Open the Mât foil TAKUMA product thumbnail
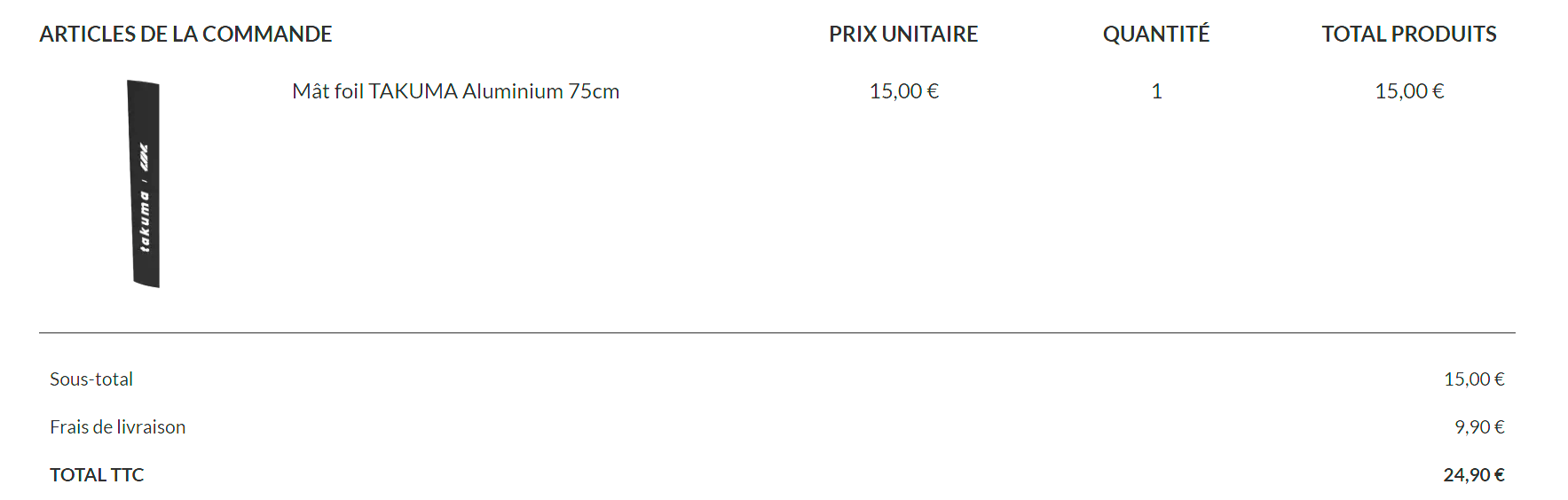 [144, 184]
